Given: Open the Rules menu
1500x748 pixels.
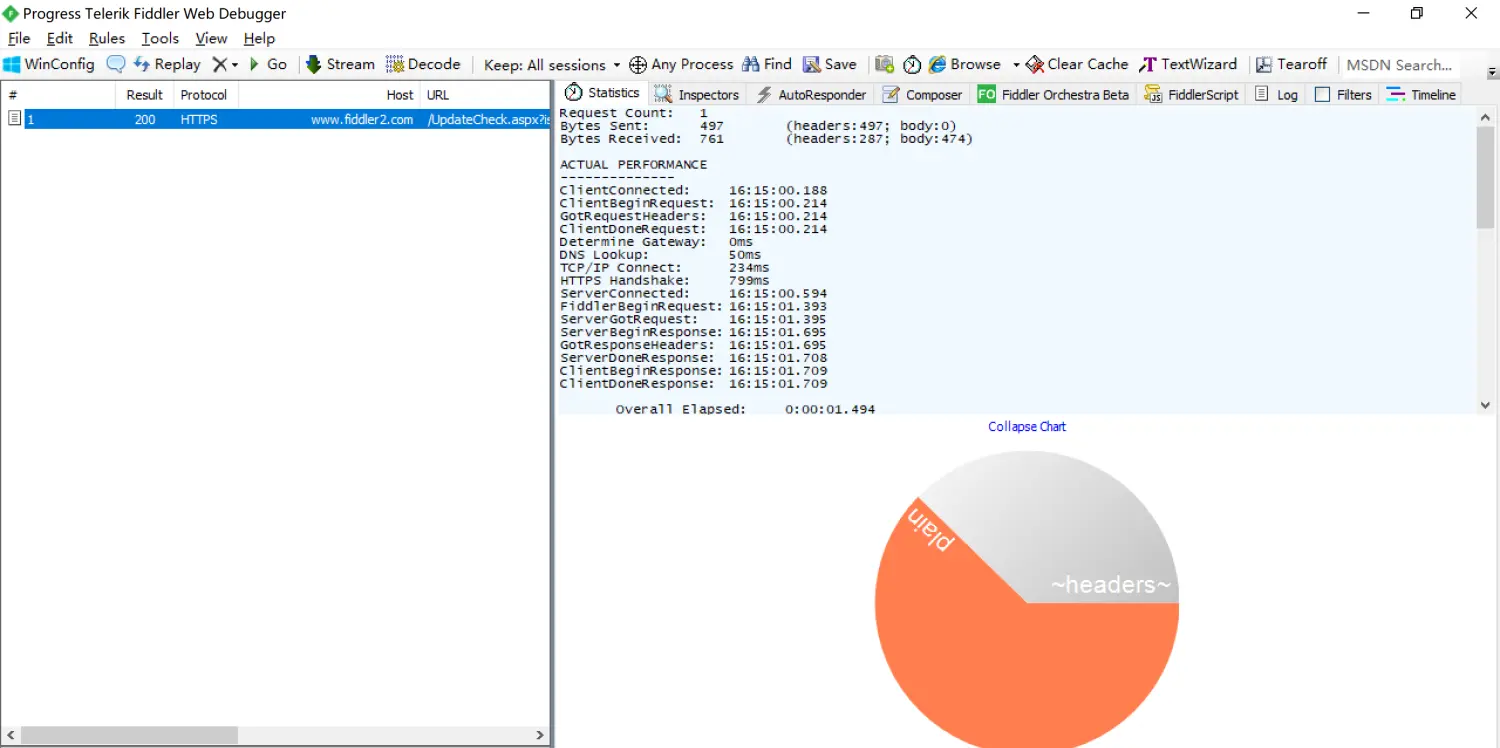Looking at the screenshot, I should pos(107,38).
